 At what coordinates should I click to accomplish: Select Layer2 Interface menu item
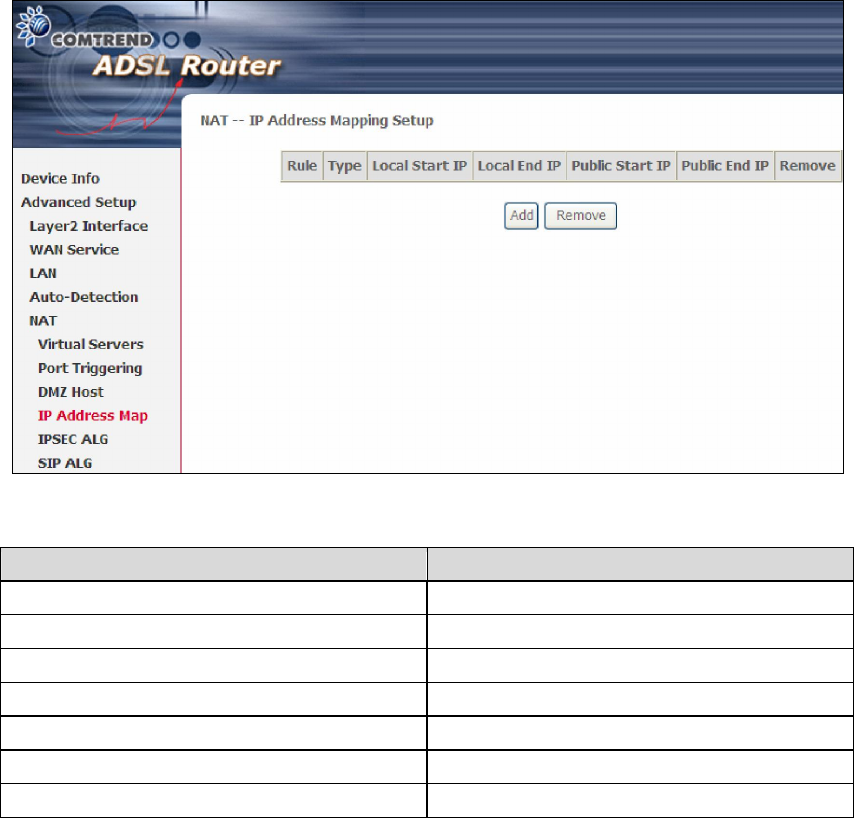tap(89, 226)
